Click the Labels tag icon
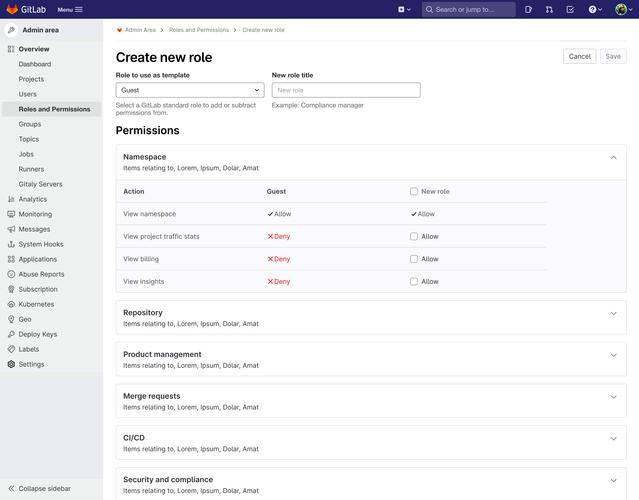The image size is (639, 500). pyautogui.click(x=11, y=349)
